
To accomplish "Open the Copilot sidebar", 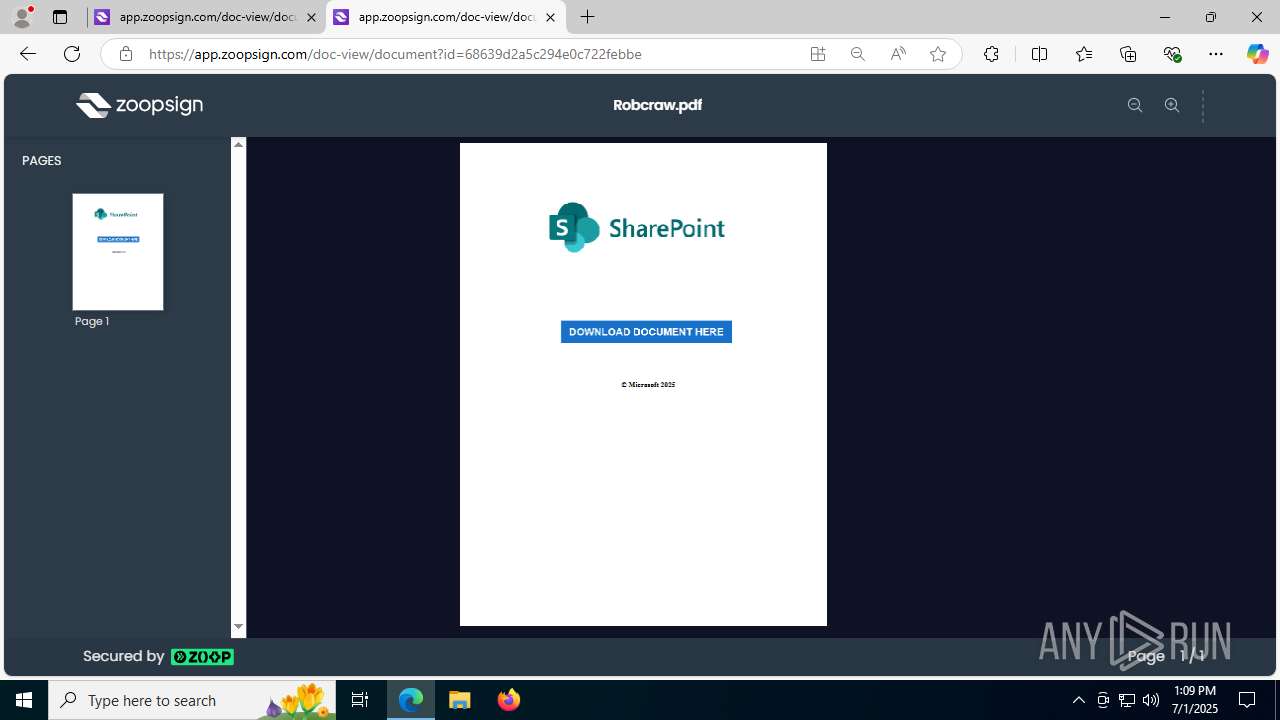I will pos(1257,54).
